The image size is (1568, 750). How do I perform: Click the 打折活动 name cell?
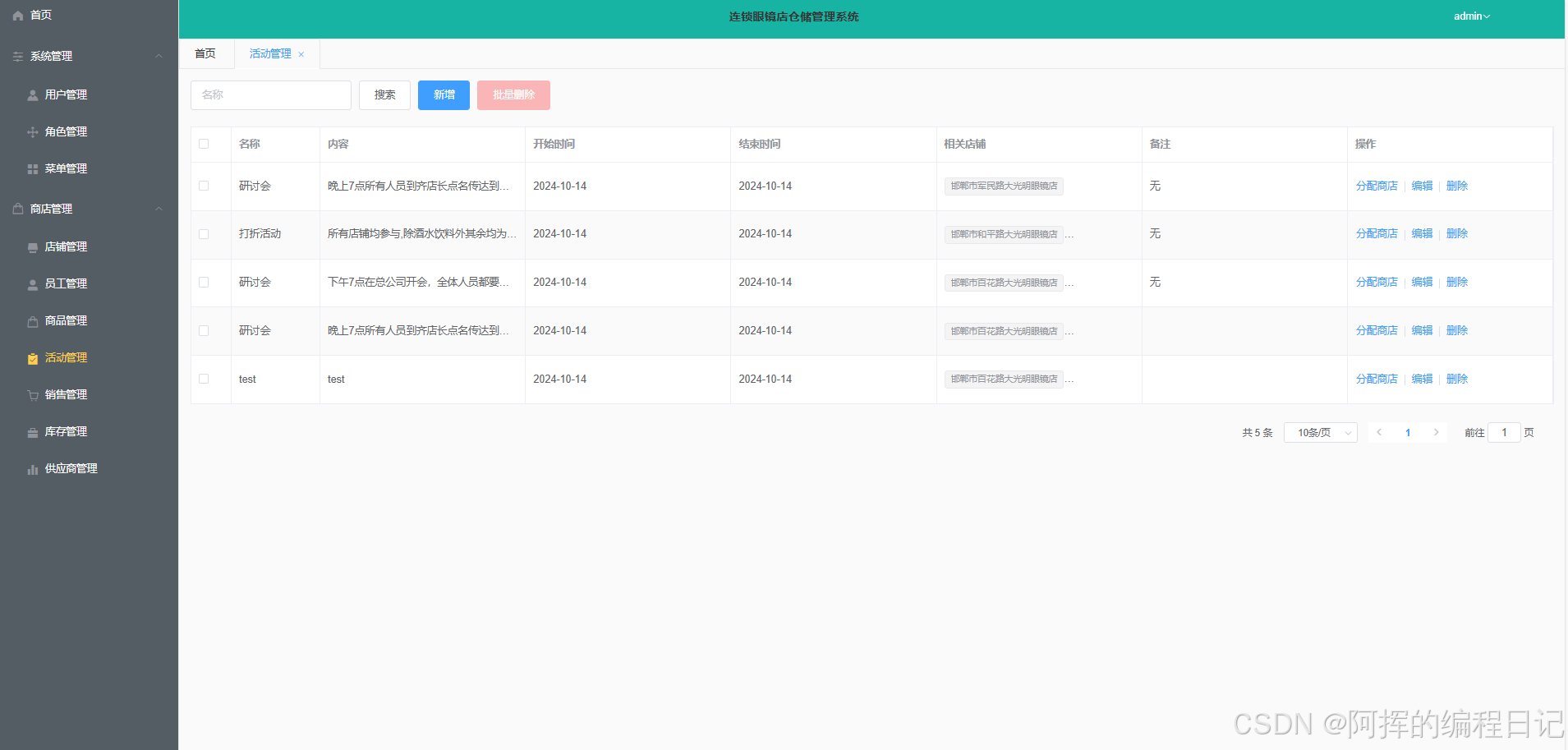(x=260, y=234)
